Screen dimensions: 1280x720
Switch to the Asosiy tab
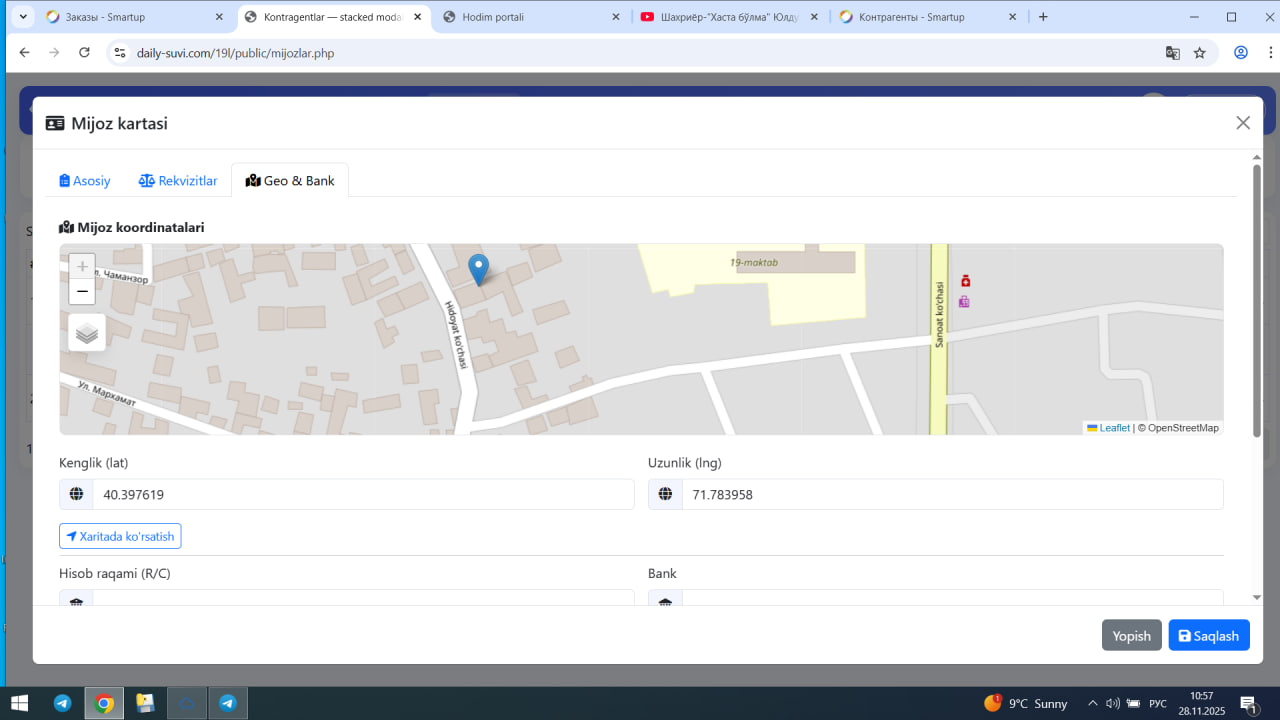85,181
